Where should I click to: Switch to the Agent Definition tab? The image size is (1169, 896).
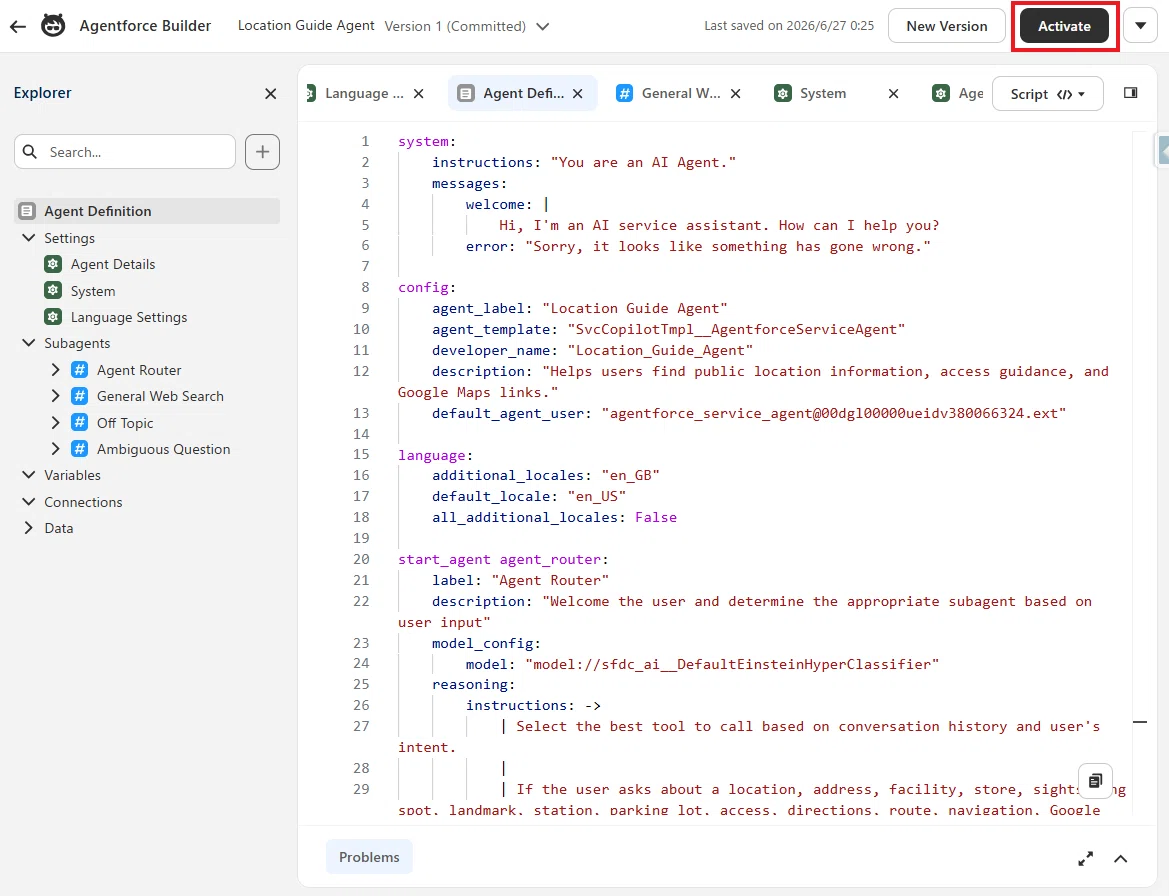(x=523, y=93)
